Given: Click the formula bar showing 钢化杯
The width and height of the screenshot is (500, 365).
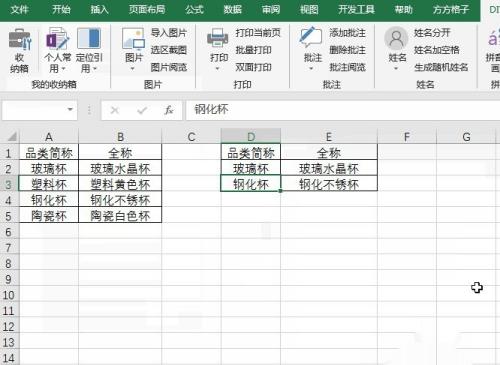Looking at the screenshot, I should pos(343,110).
